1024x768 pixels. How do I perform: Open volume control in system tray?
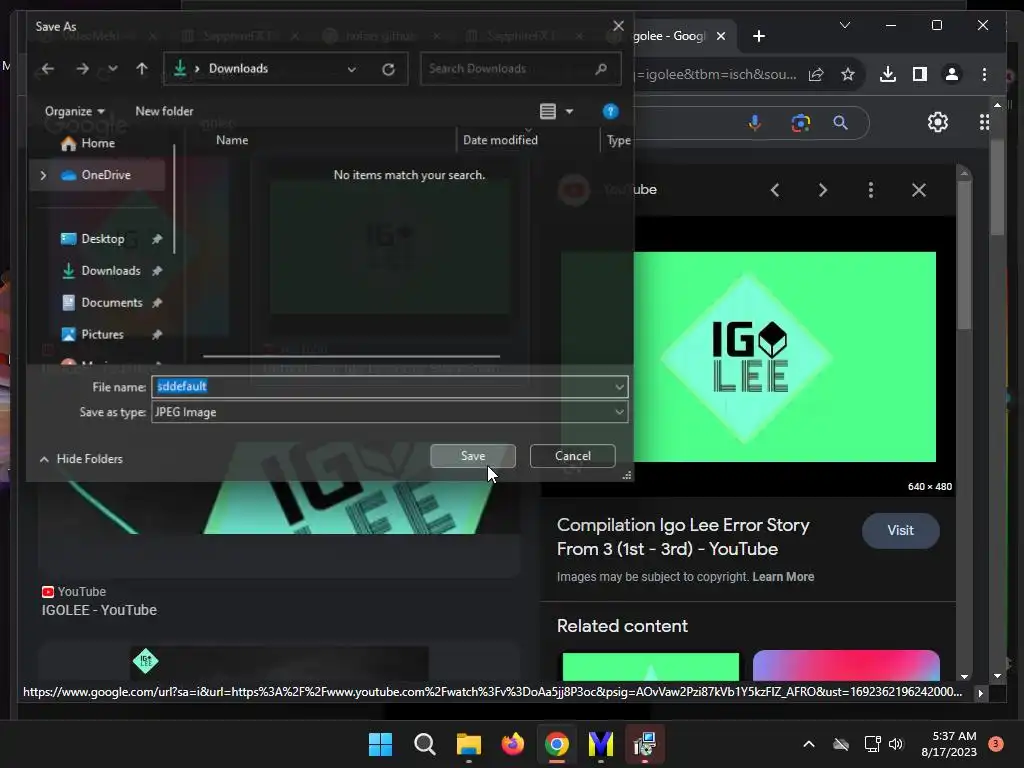[896, 744]
